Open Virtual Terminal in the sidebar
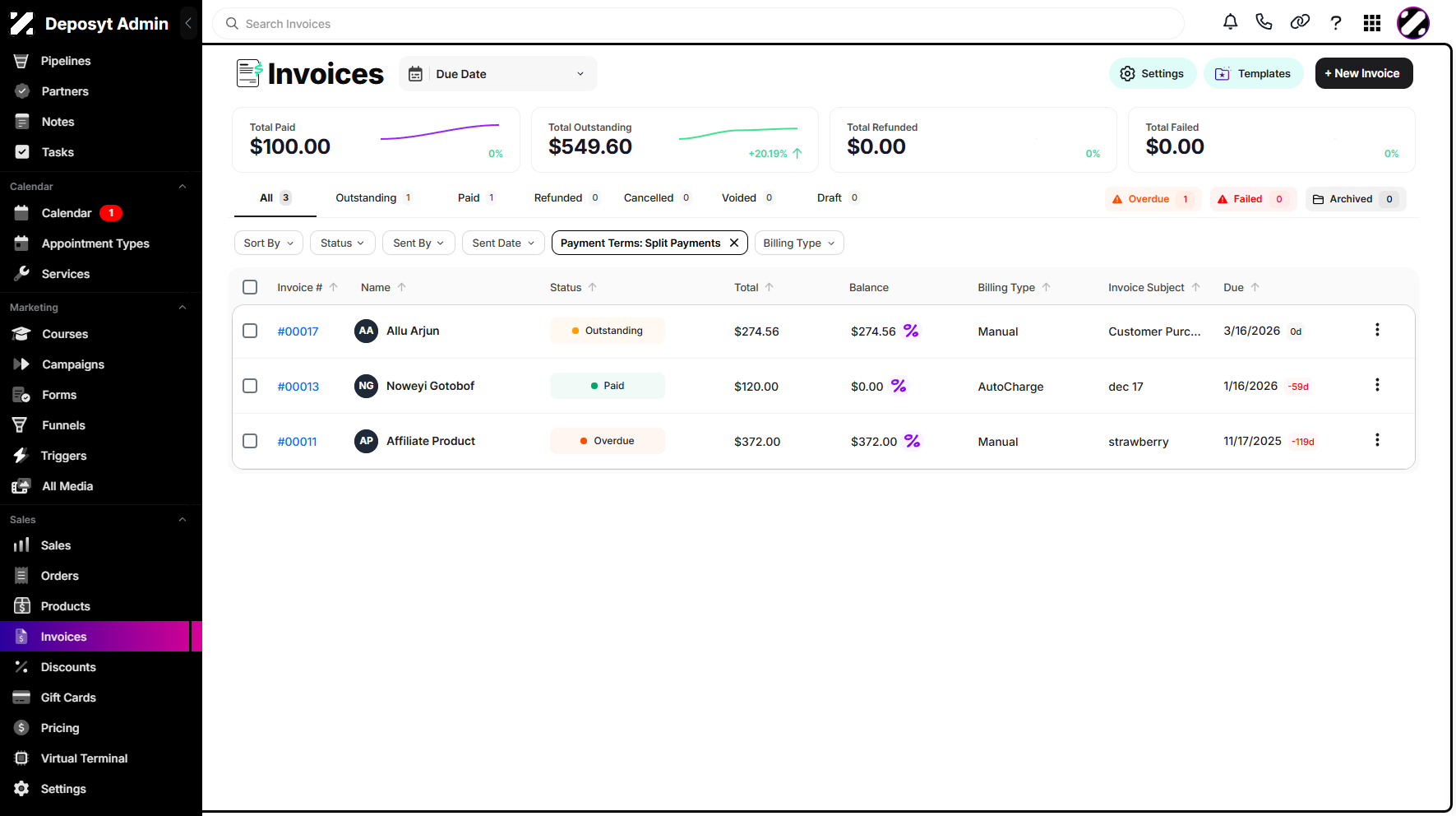The width and height of the screenshot is (1456, 816). click(84, 758)
